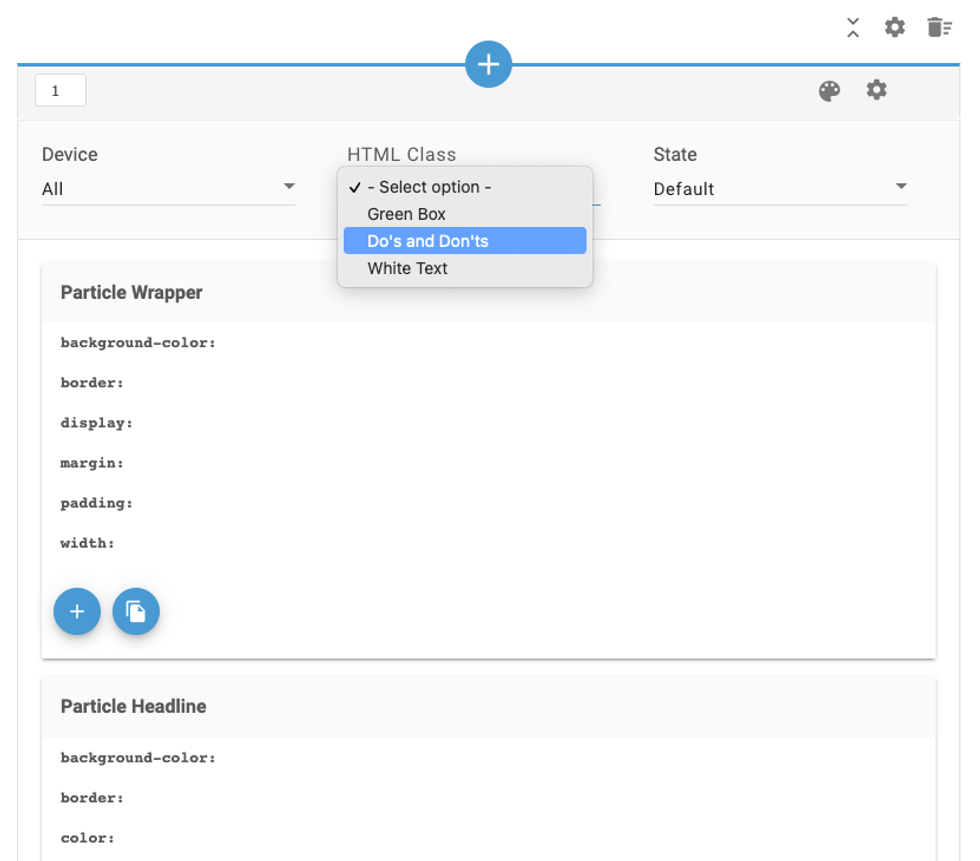Click the number field showing 1

click(x=60, y=91)
